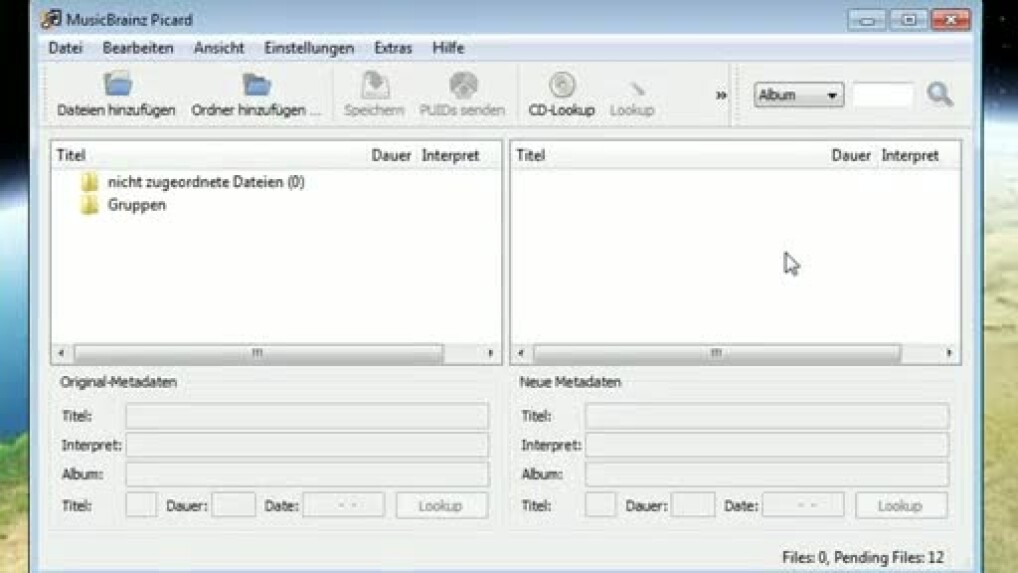The width and height of the screenshot is (1018, 573).
Task: Open the Album search type dropdown
Action: 798,95
